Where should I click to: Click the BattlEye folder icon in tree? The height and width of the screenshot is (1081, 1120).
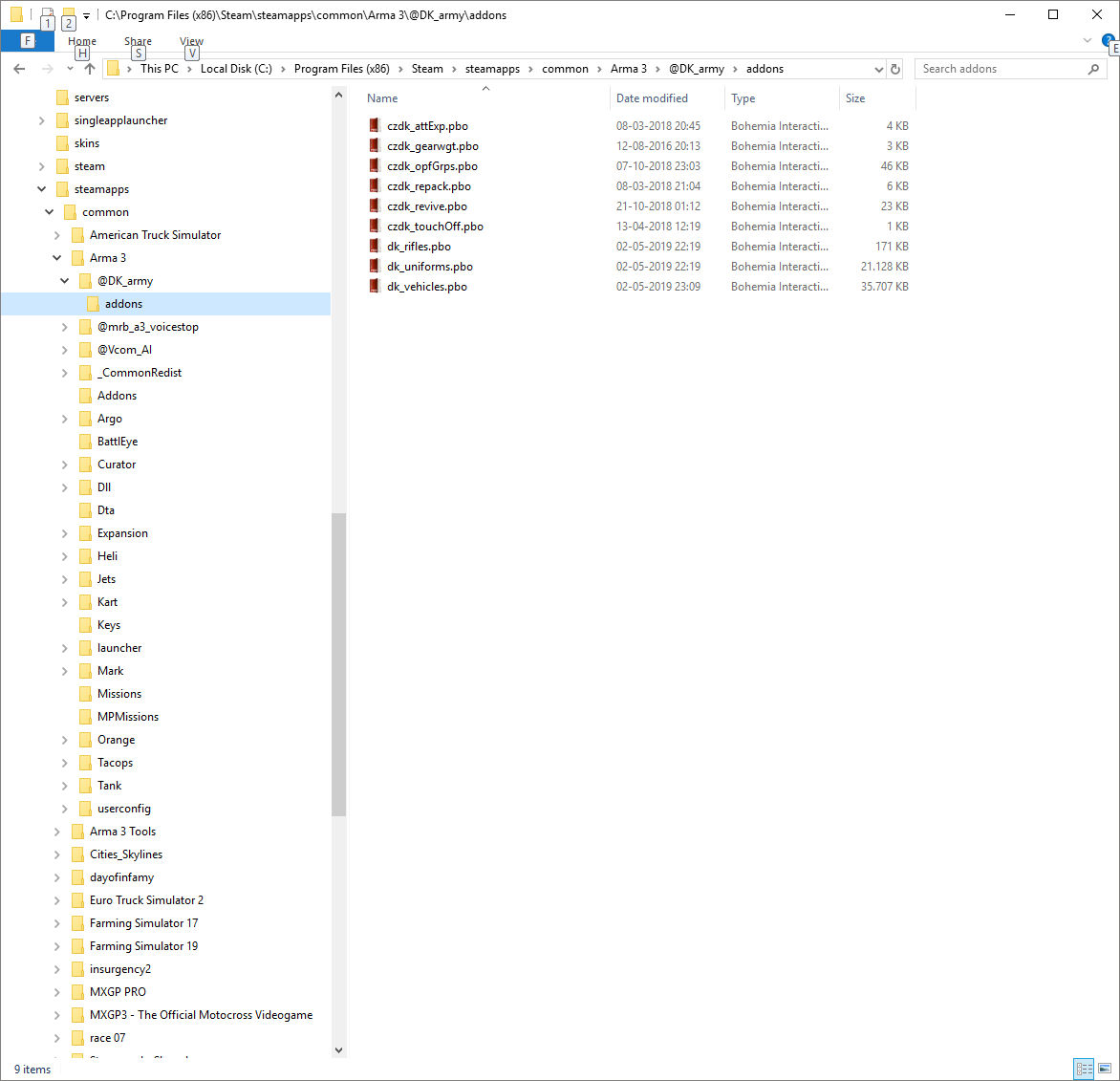pos(85,442)
